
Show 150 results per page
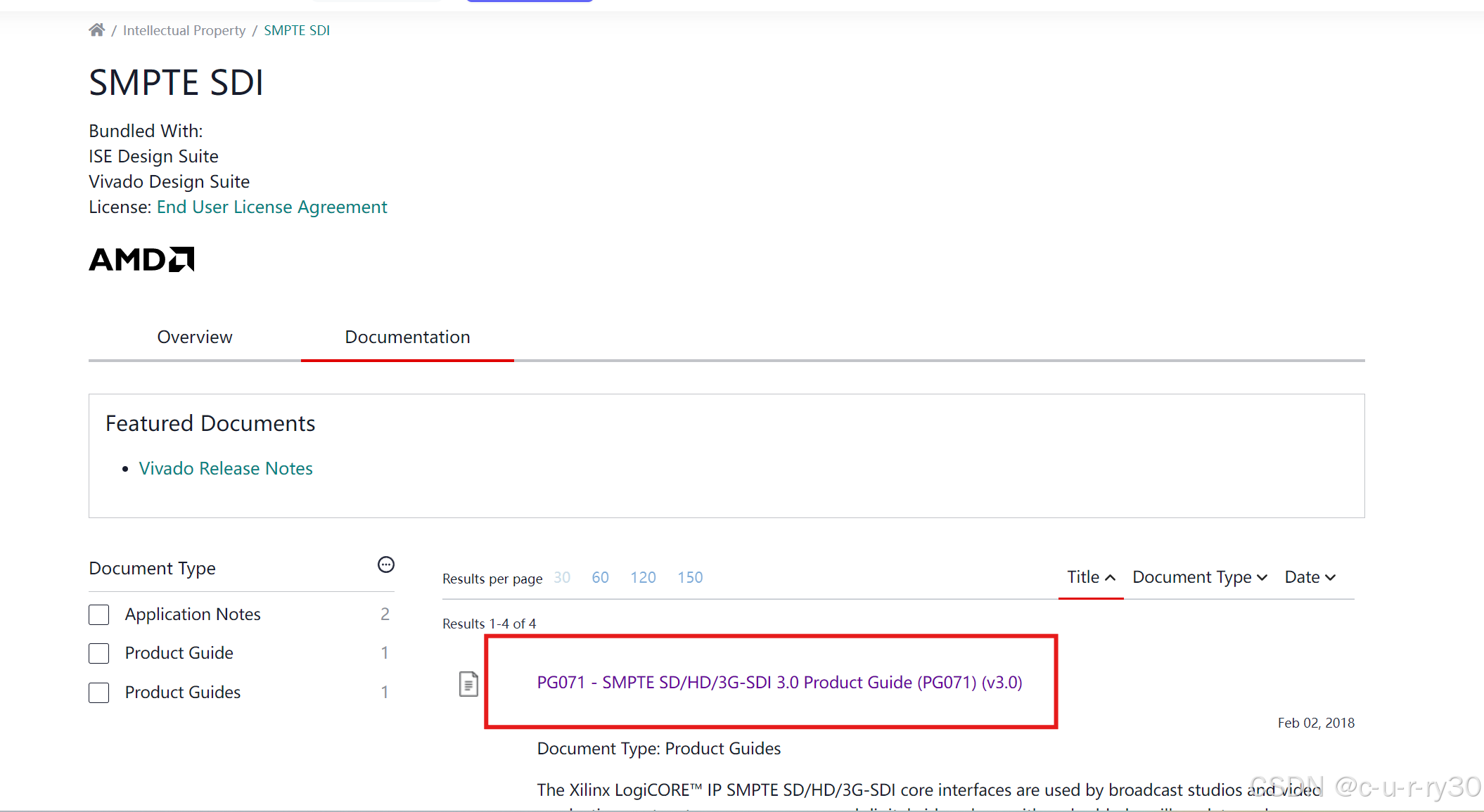[x=690, y=577]
